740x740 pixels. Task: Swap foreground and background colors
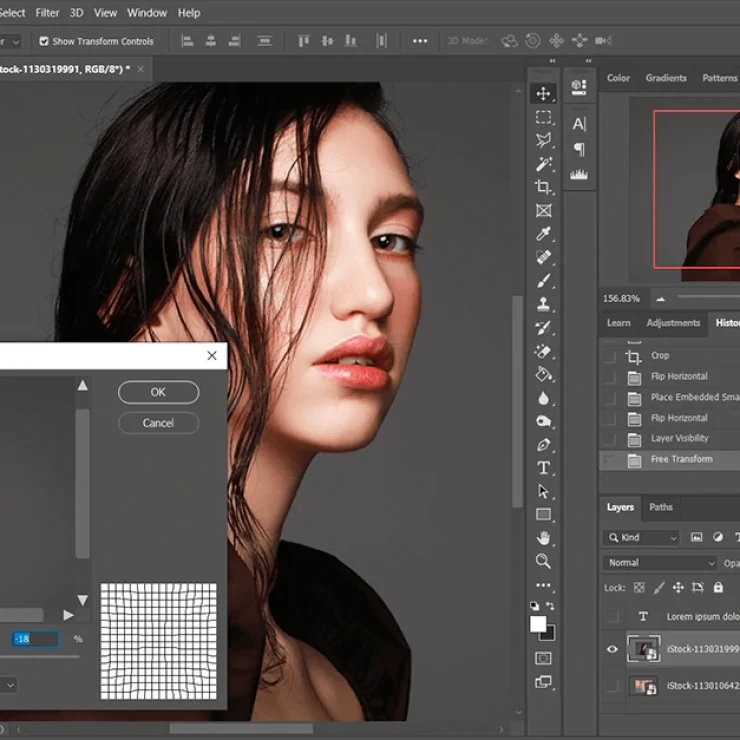(550, 605)
